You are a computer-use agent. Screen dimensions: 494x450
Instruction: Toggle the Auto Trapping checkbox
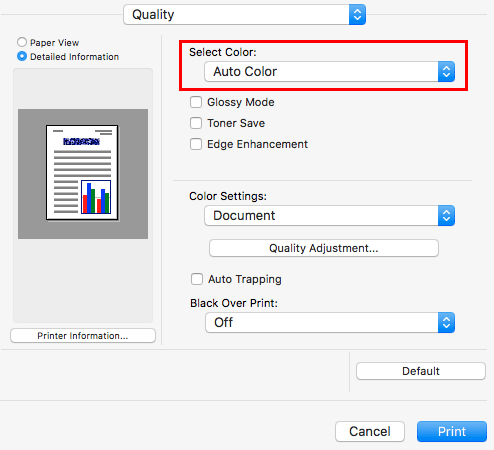(x=197, y=279)
